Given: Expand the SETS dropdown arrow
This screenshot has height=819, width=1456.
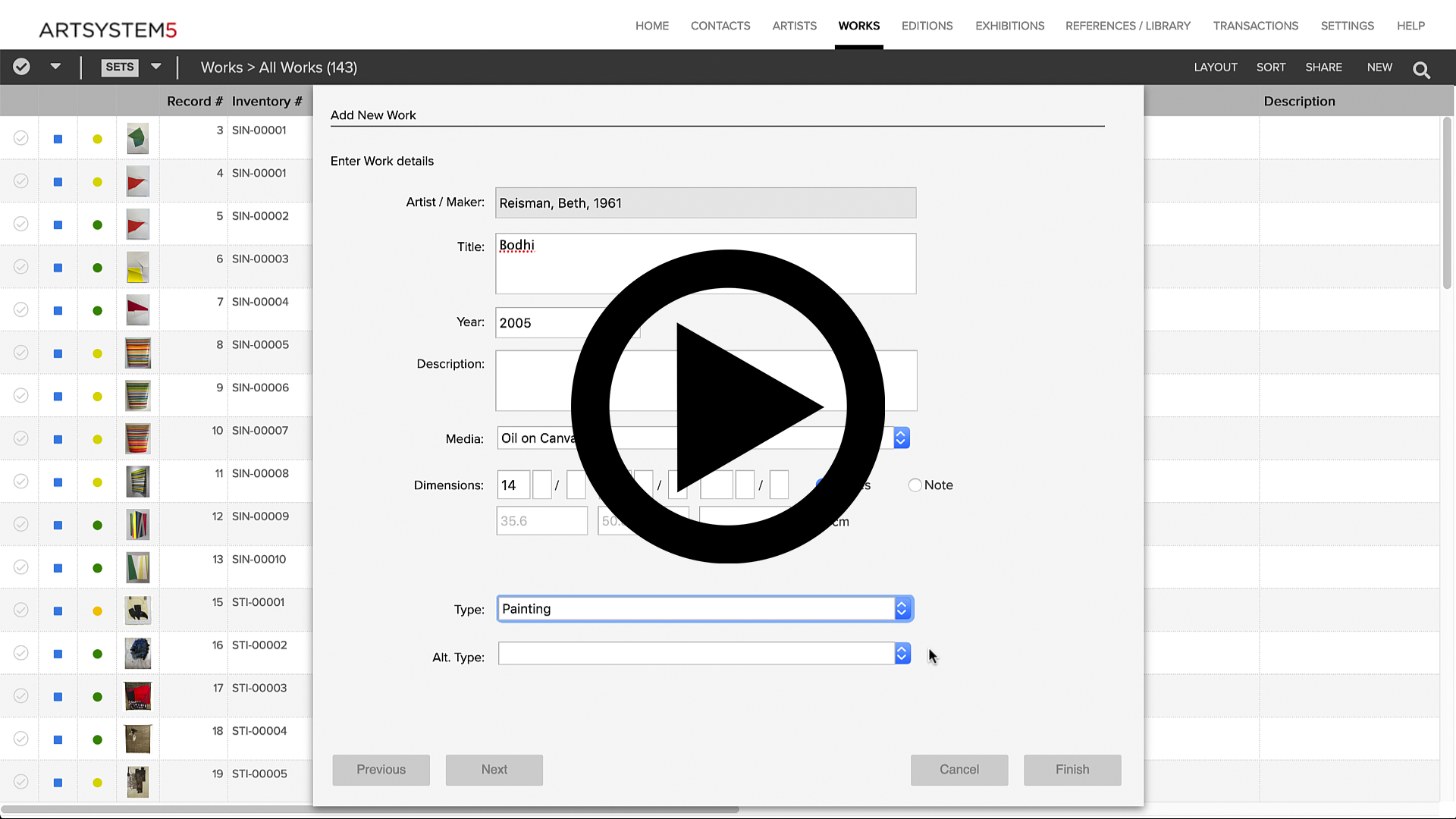Looking at the screenshot, I should tap(155, 67).
